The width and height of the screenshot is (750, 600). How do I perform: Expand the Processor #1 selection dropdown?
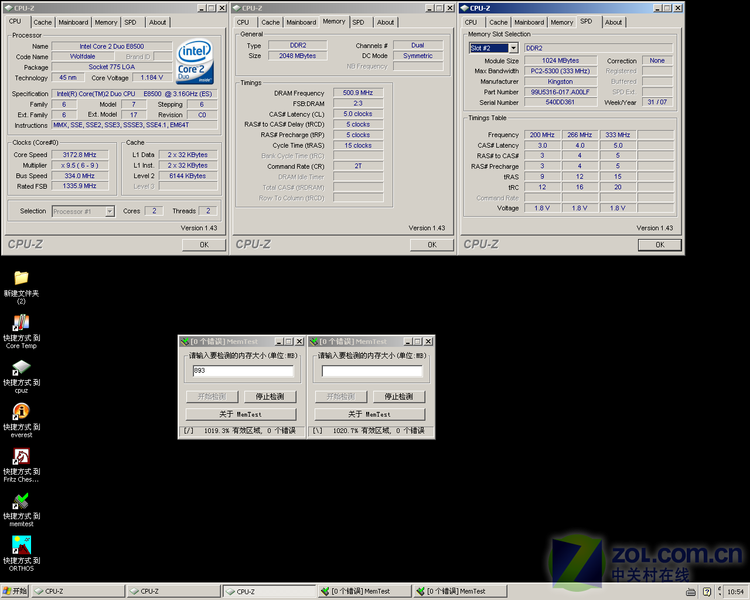point(110,211)
